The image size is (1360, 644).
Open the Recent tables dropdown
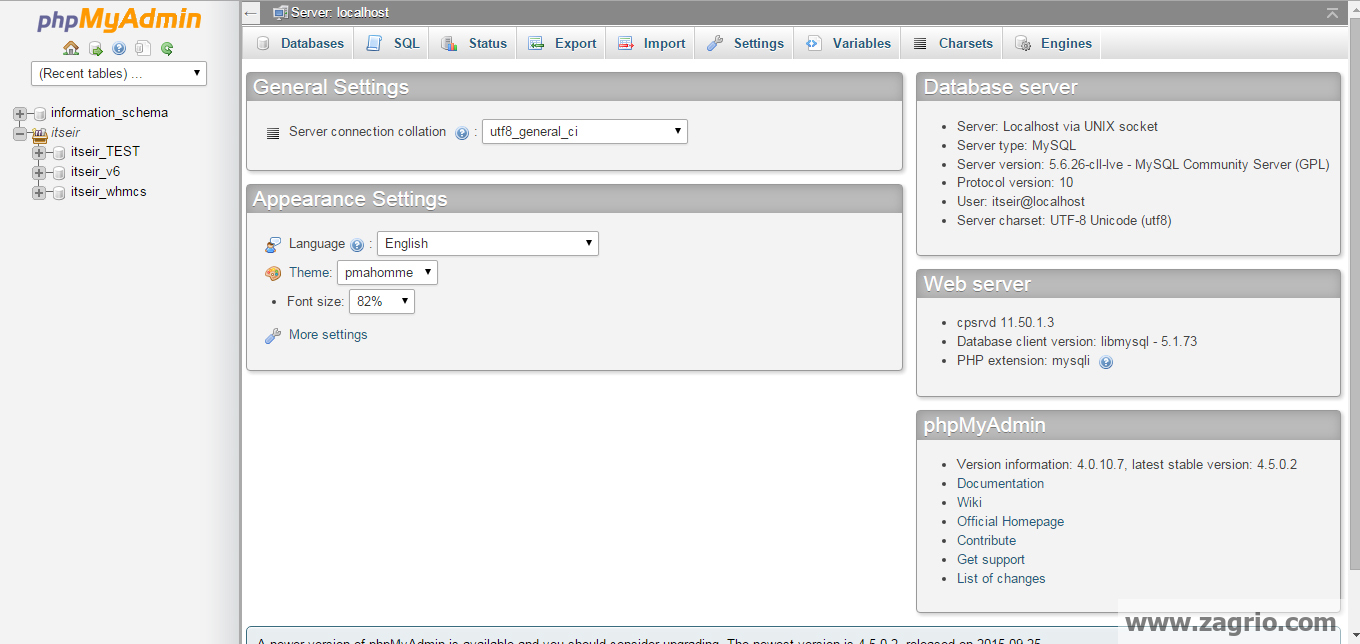119,73
